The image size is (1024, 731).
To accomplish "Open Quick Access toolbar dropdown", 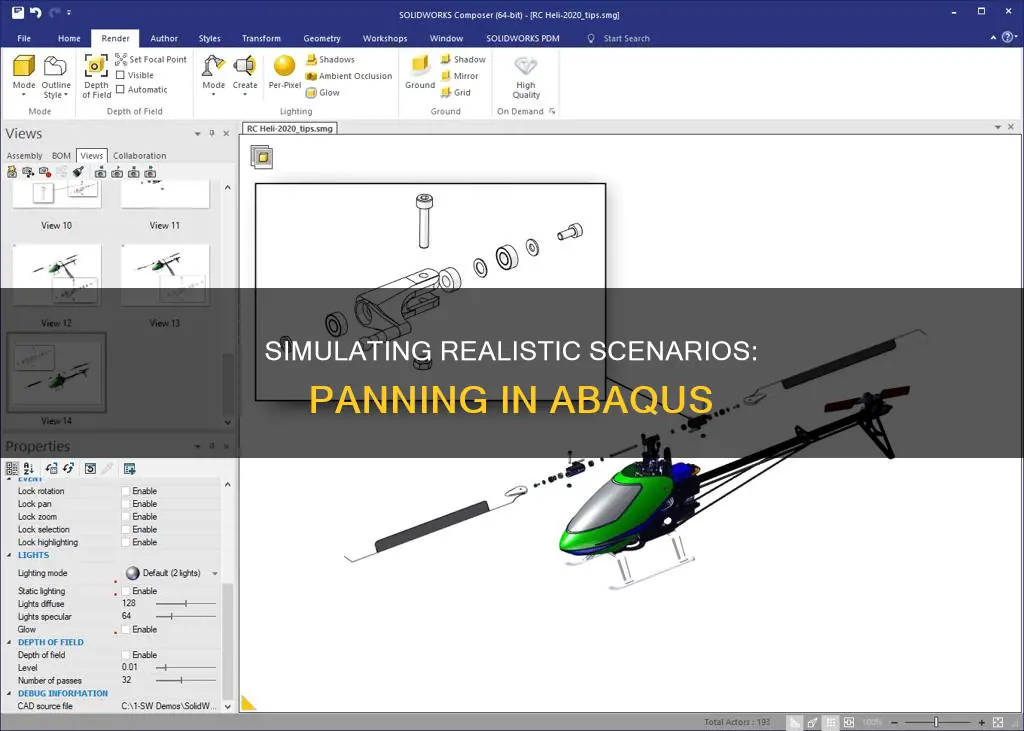I will tap(69, 12).
